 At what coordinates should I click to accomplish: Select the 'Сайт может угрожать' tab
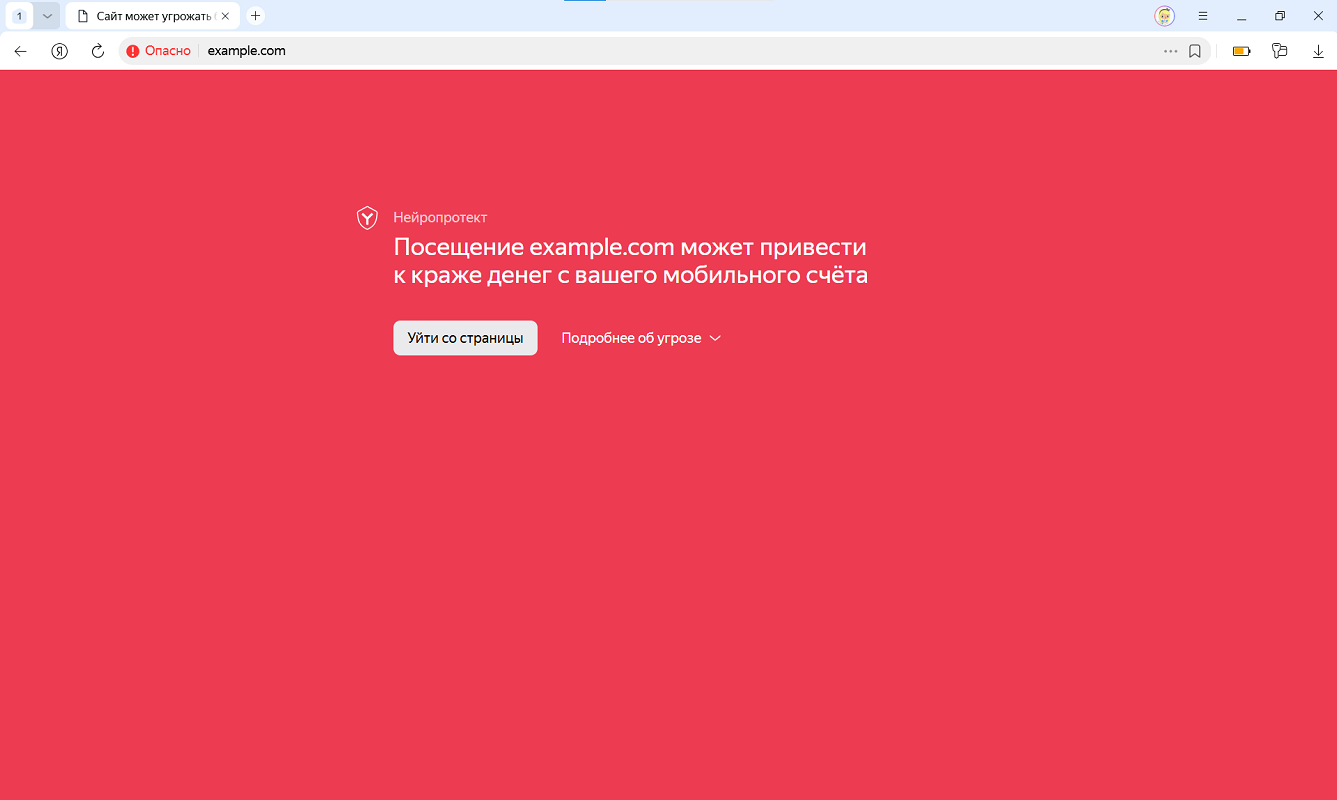pos(150,16)
